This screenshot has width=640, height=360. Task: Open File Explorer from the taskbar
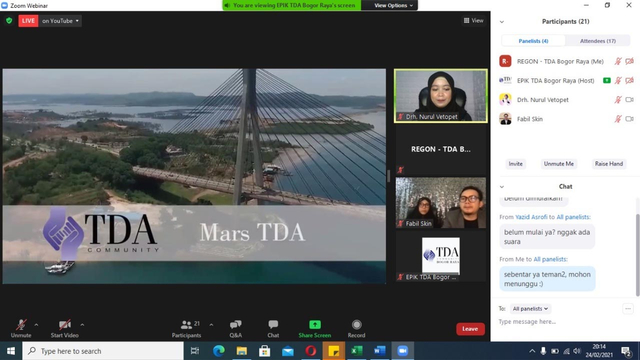[242, 351]
